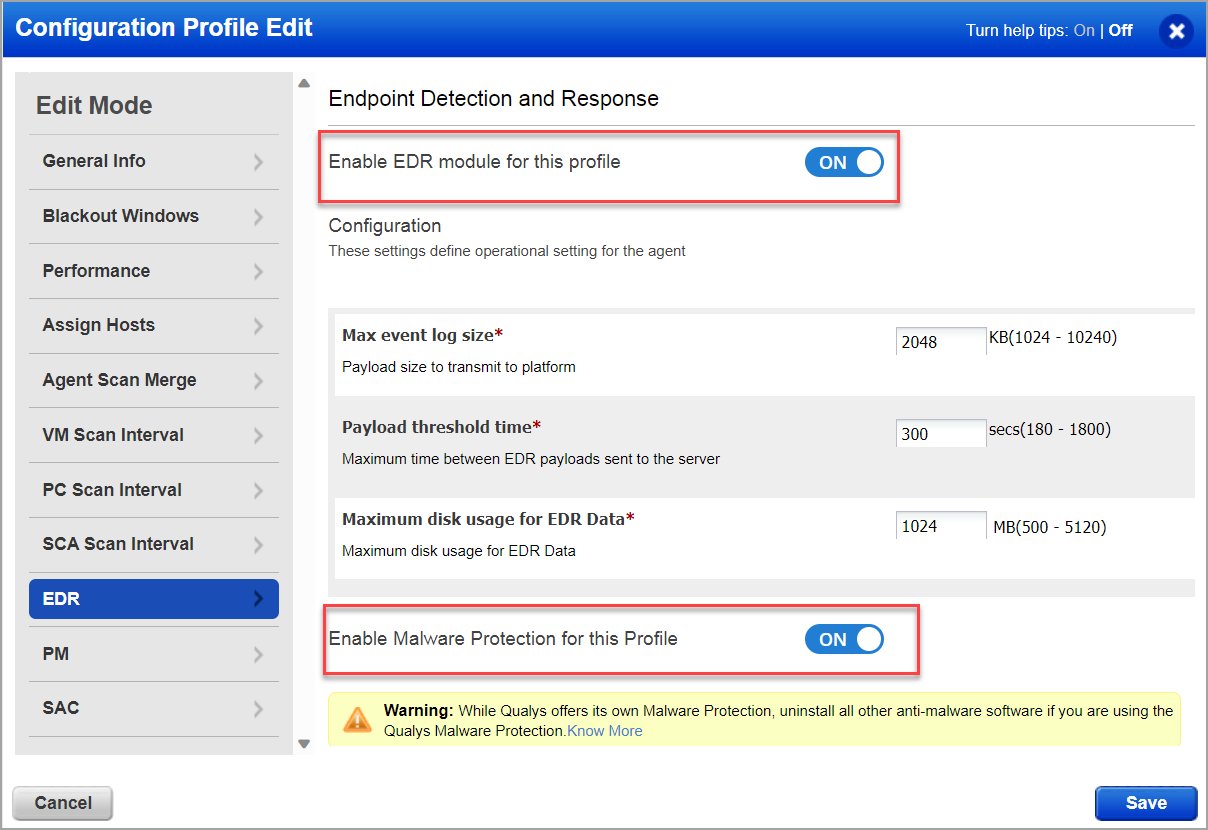Click 'Payload size to transmit to platform' text
This screenshot has width=1208, height=830.
[459, 367]
